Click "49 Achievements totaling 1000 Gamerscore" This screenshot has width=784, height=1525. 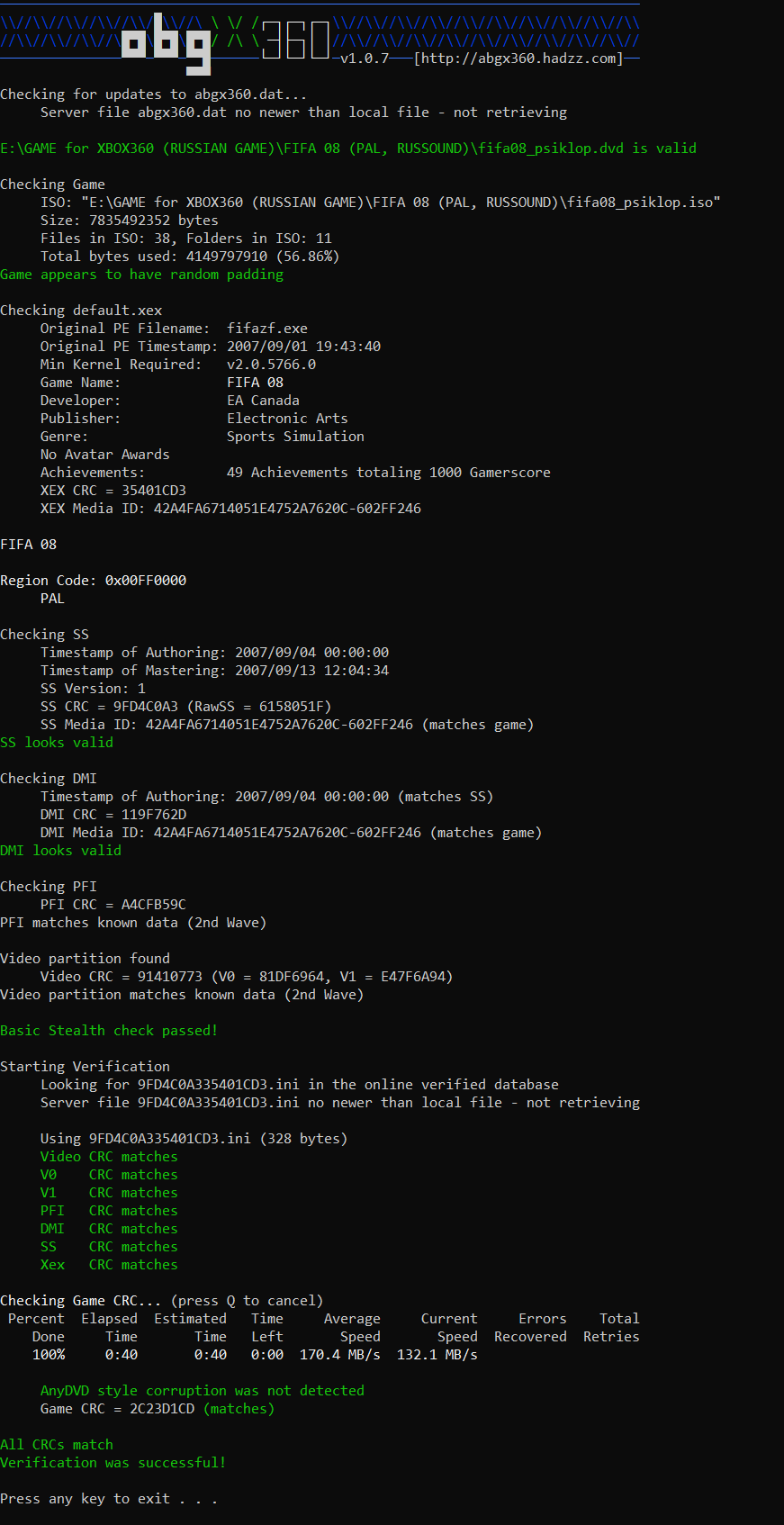(x=389, y=473)
